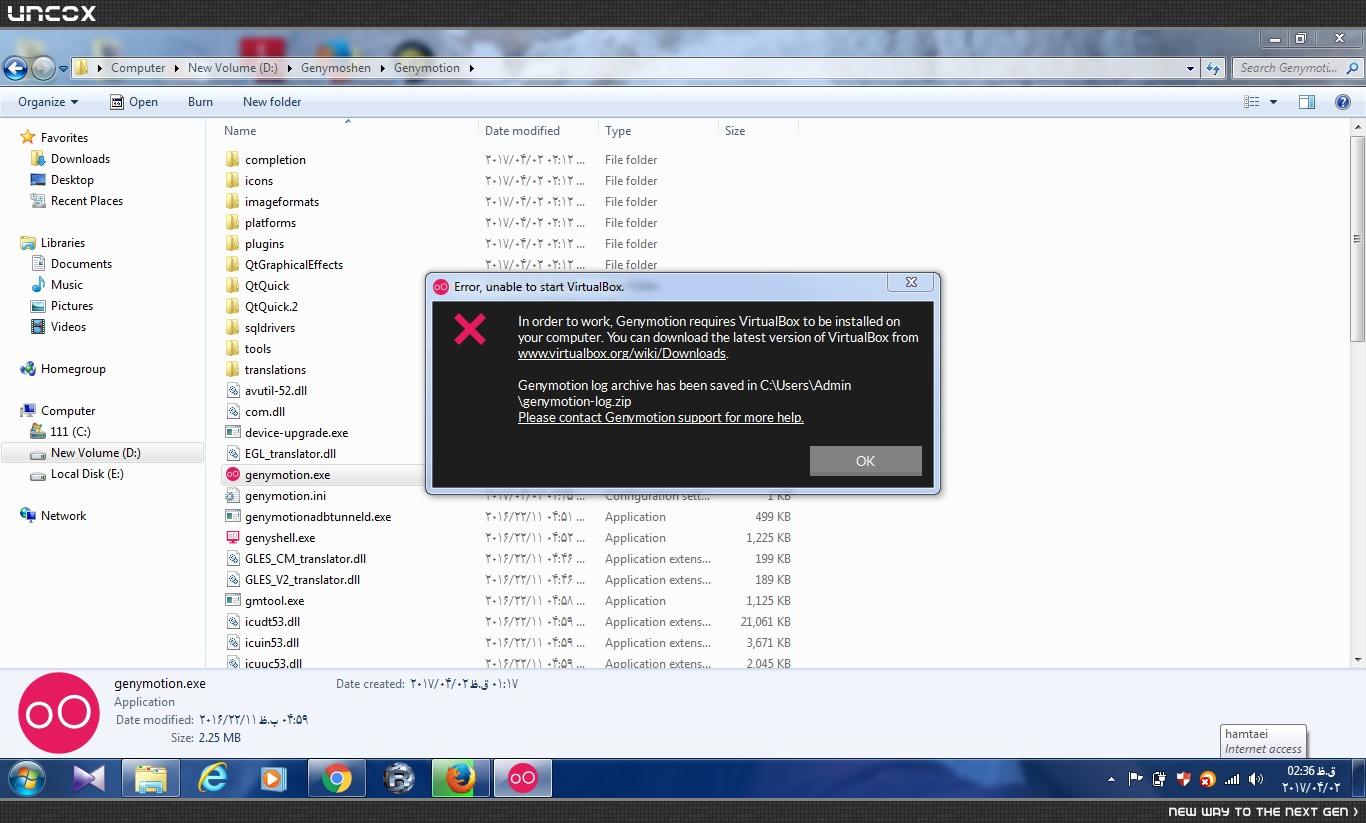This screenshot has height=823, width=1366.
Task: Click Burn in the Explorer toolbar
Action: pos(200,102)
